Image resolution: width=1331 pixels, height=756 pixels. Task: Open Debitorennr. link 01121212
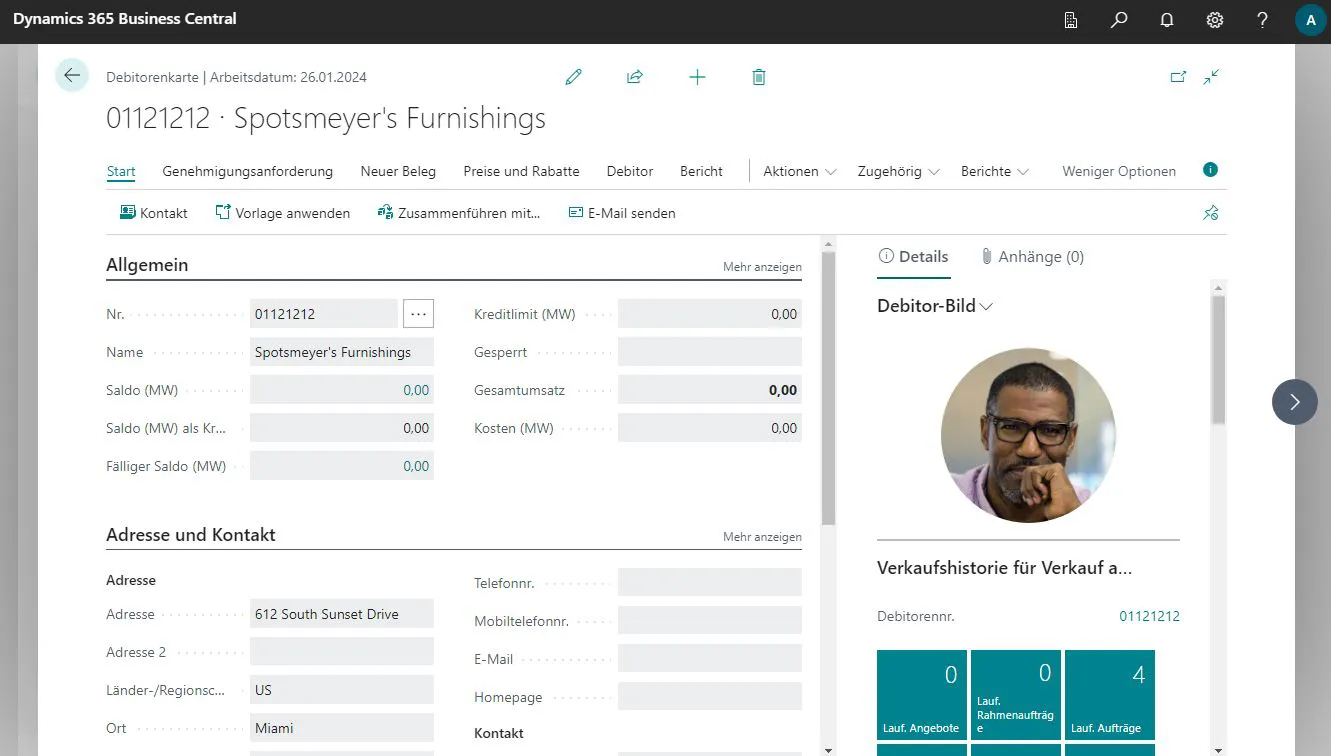coord(1149,616)
